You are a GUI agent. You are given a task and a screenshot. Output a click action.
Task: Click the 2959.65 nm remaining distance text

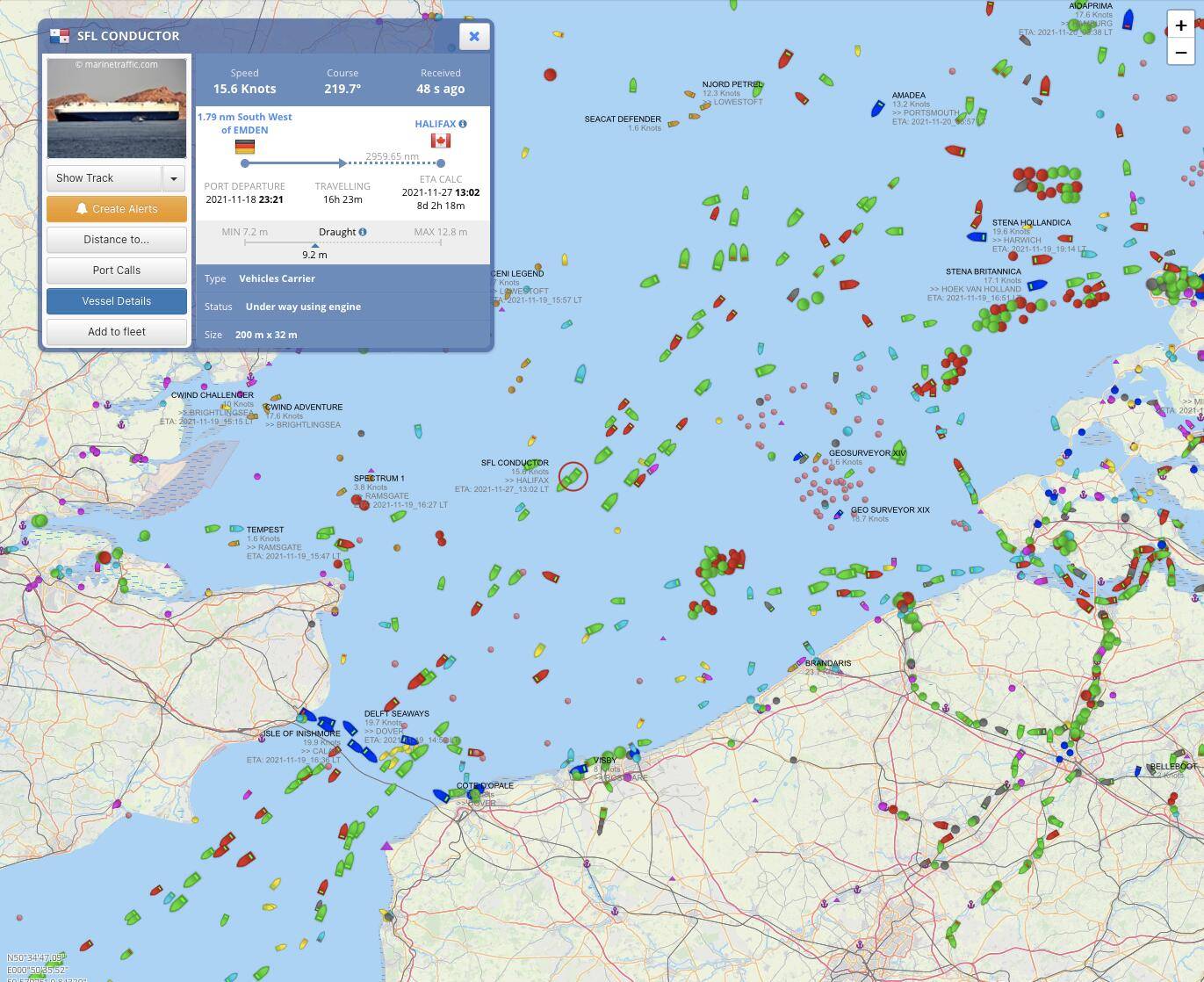coord(392,156)
